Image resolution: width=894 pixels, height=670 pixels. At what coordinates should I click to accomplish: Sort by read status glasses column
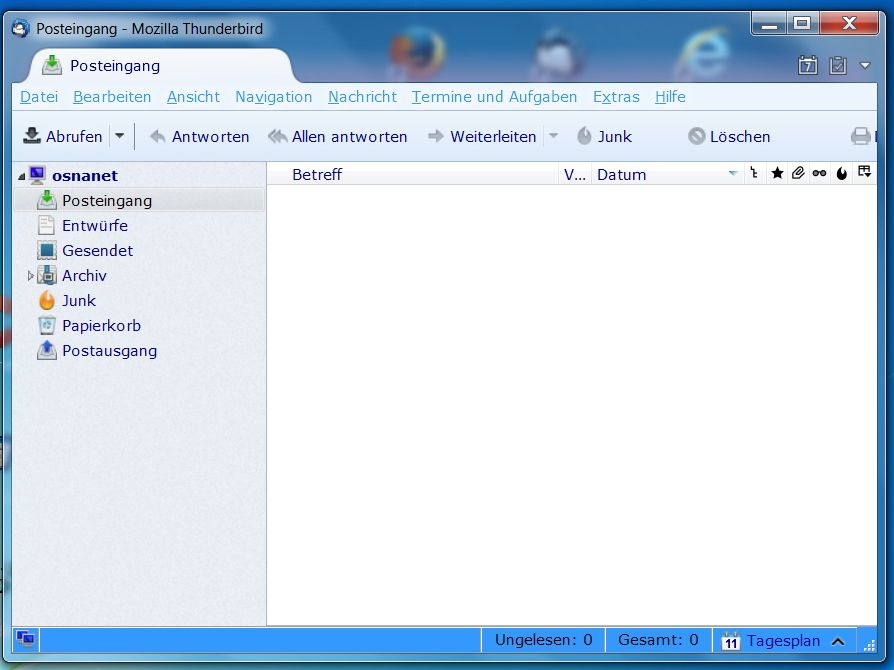tap(819, 173)
